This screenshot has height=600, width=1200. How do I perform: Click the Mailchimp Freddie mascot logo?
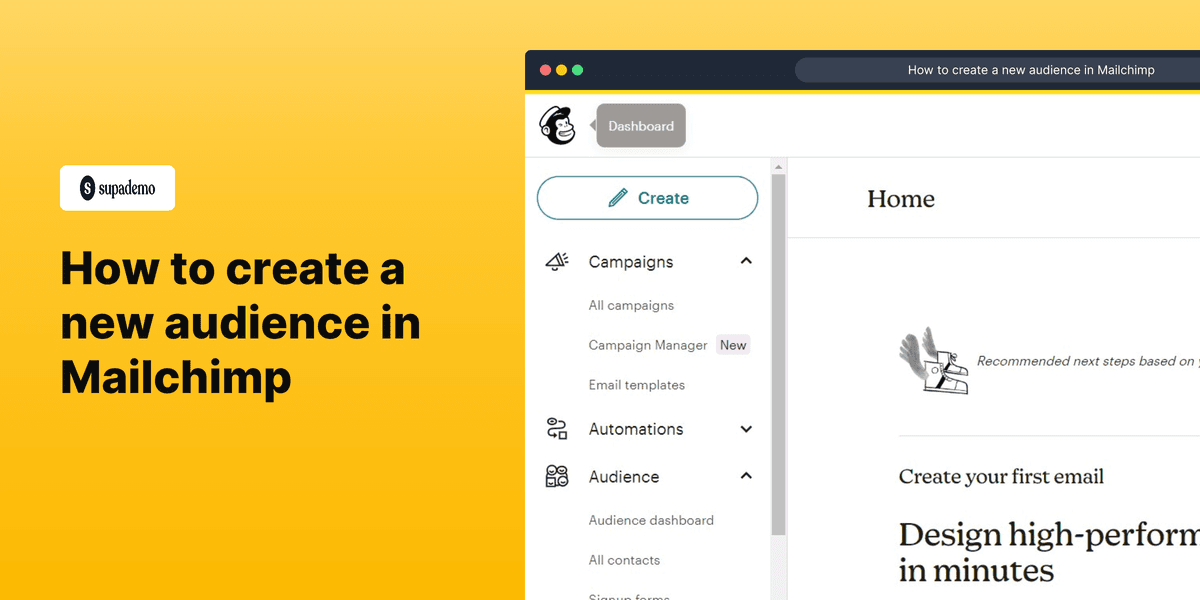[558, 125]
